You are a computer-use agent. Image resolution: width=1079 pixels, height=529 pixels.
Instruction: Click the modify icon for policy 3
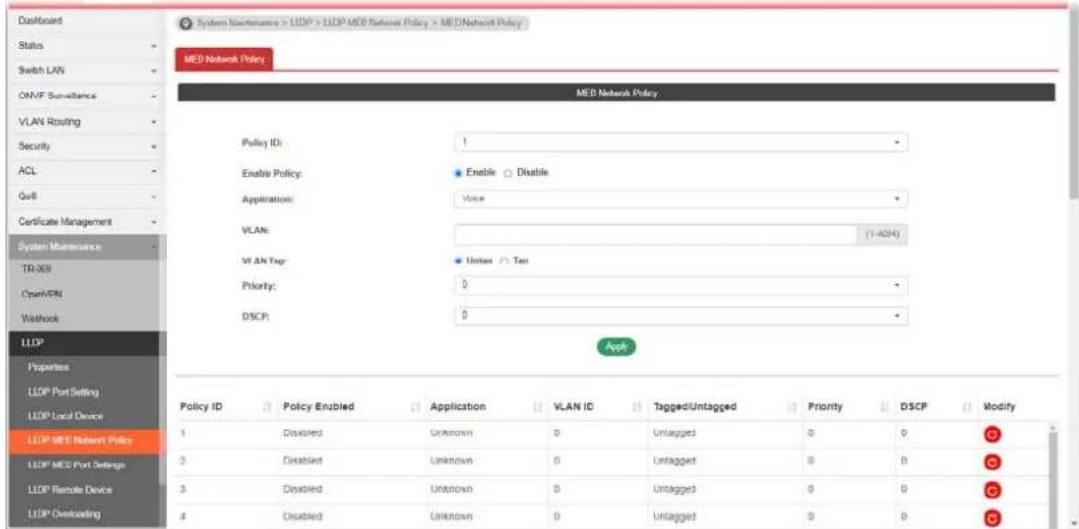pos(993,489)
